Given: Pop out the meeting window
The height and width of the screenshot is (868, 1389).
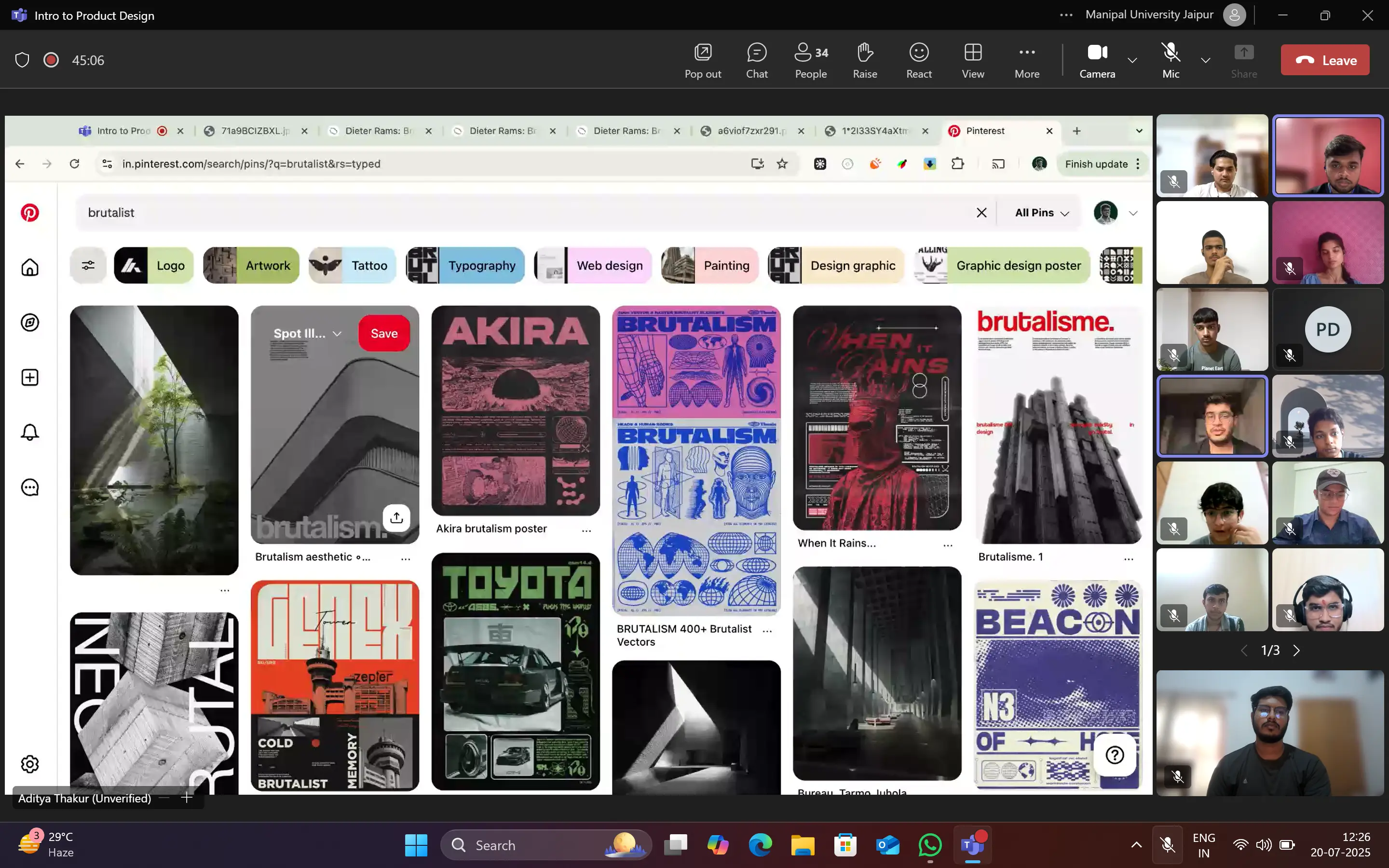Looking at the screenshot, I should click(703, 59).
